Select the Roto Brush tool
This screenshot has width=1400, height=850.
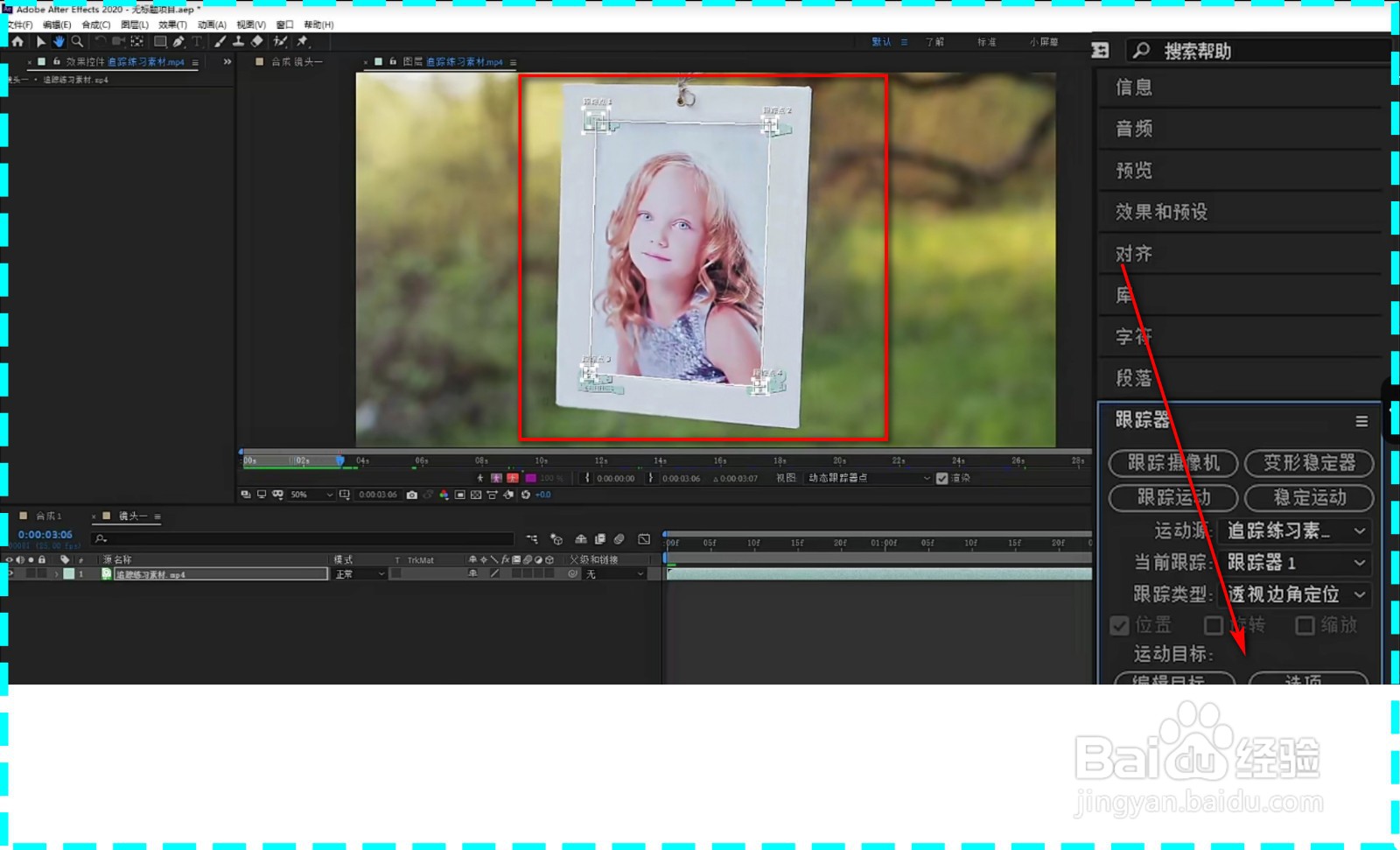click(280, 41)
